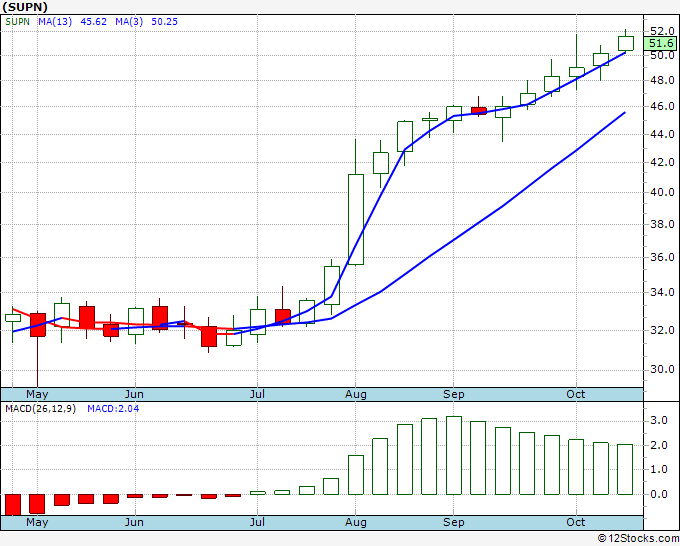
Task: Click the 50.0 price axis label
Action: point(662,55)
